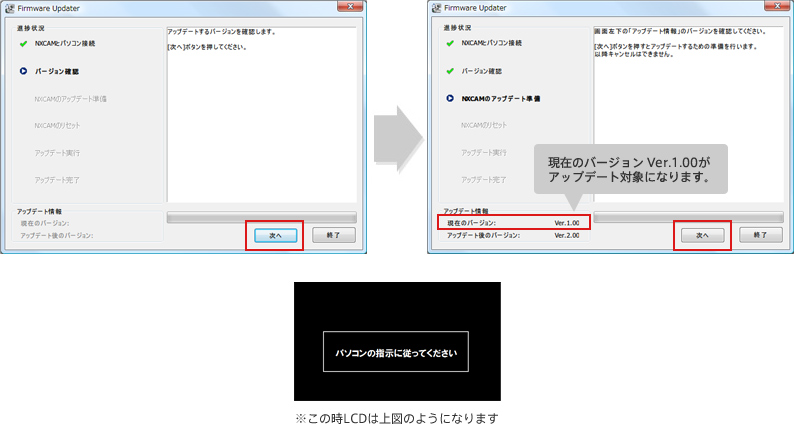
Task: Click the Firmware Updater icon in the left window title bar
Action: click(10, 7)
